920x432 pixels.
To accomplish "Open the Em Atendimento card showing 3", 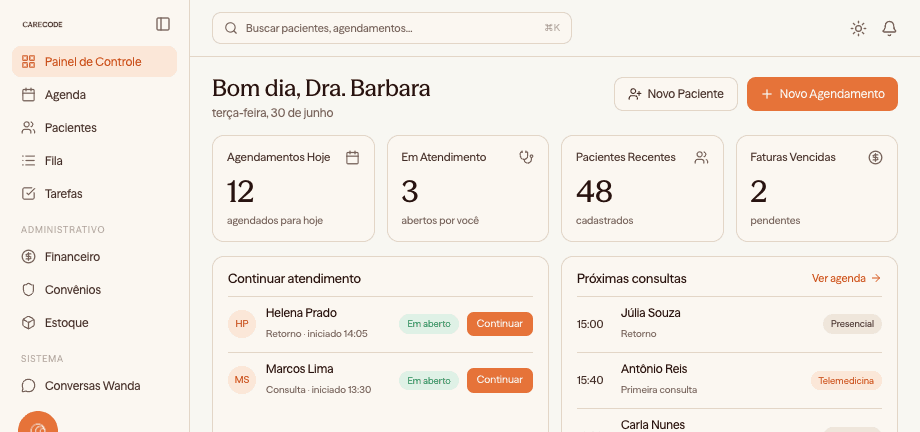I will pyautogui.click(x=468, y=188).
